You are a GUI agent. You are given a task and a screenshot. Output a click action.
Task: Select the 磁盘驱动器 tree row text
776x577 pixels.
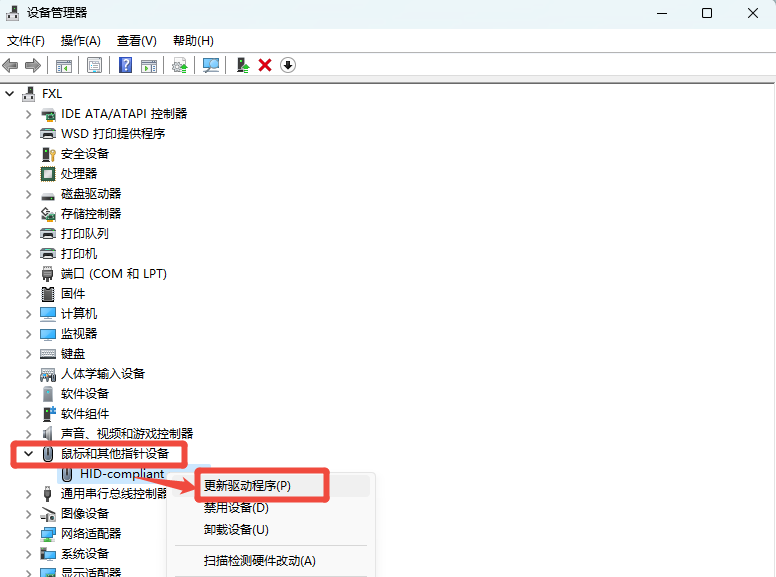(91, 194)
